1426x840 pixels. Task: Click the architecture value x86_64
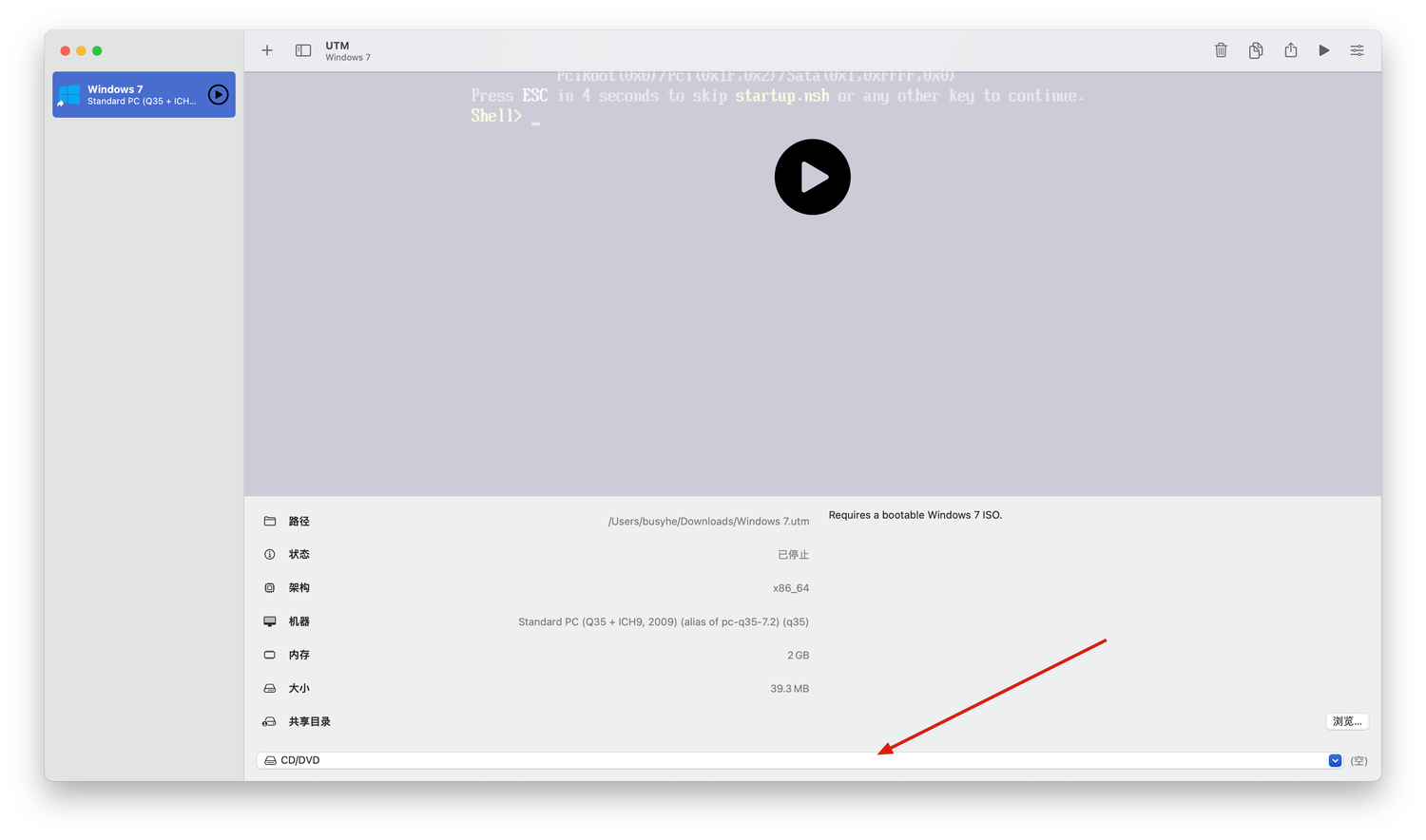coord(791,588)
